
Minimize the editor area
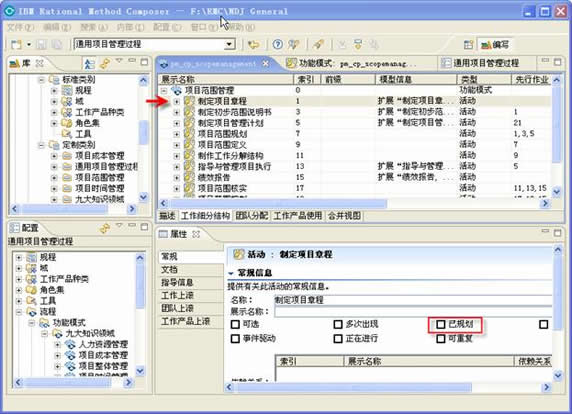pyautogui.click(x=545, y=61)
